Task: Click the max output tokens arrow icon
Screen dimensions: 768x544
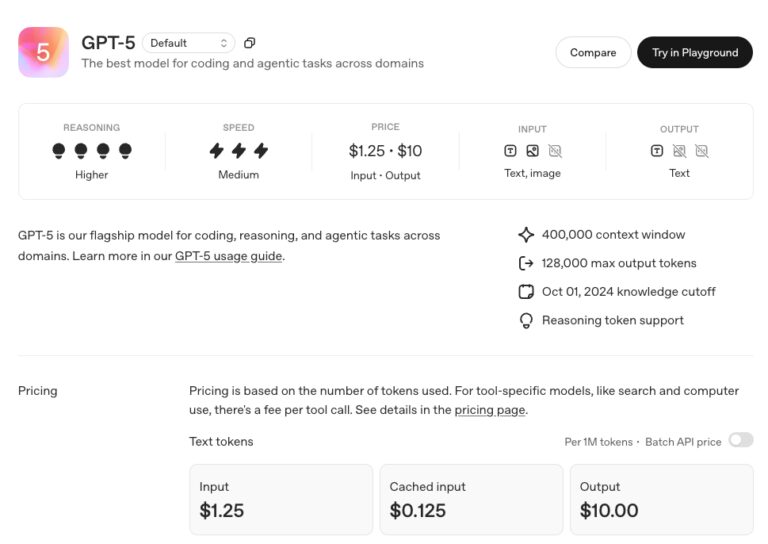Action: pos(526,264)
